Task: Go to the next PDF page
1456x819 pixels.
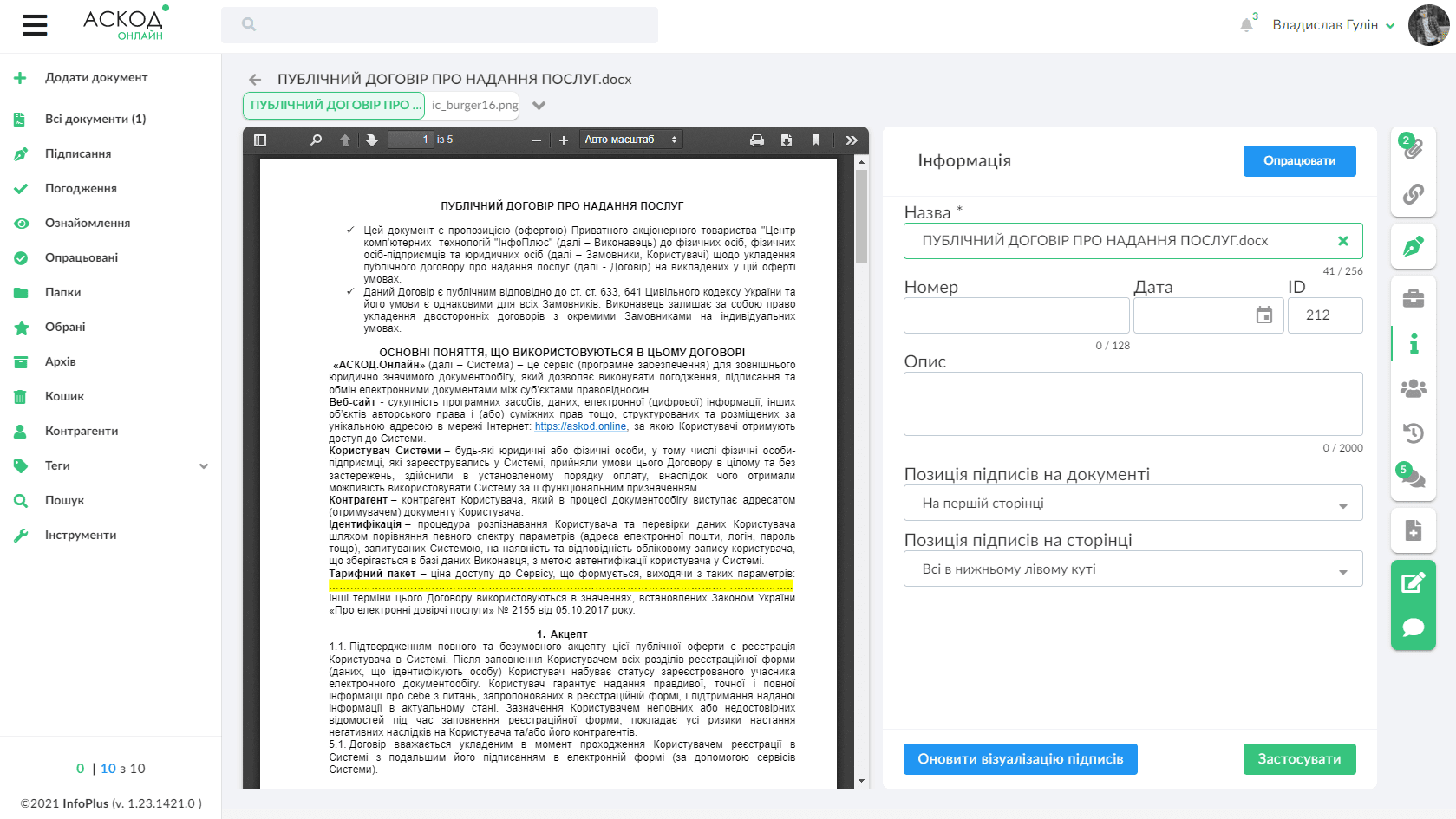Action: pos(372,140)
